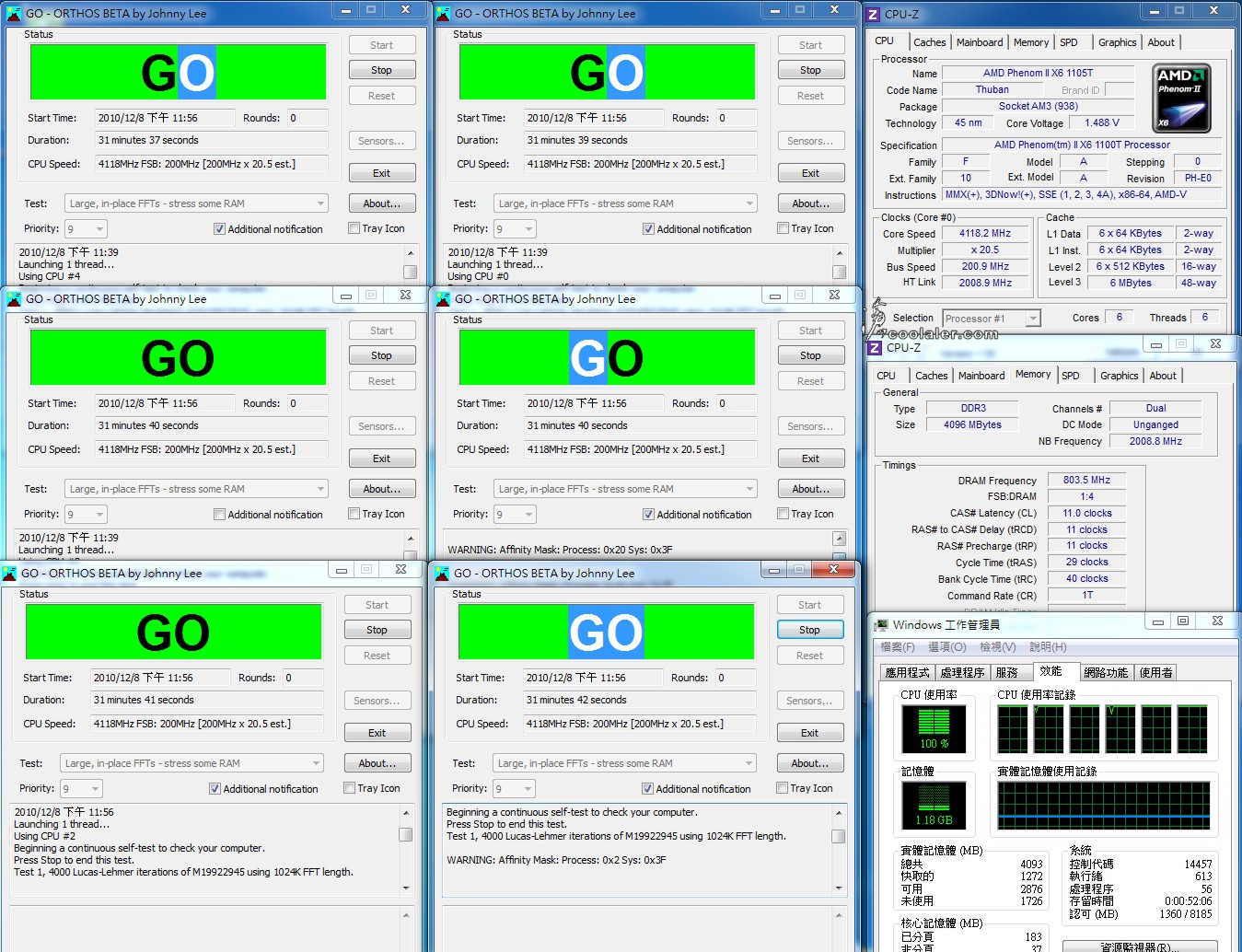
Task: Enable Tray Icon in 37-seconds ORTHOS window
Action: click(x=354, y=228)
